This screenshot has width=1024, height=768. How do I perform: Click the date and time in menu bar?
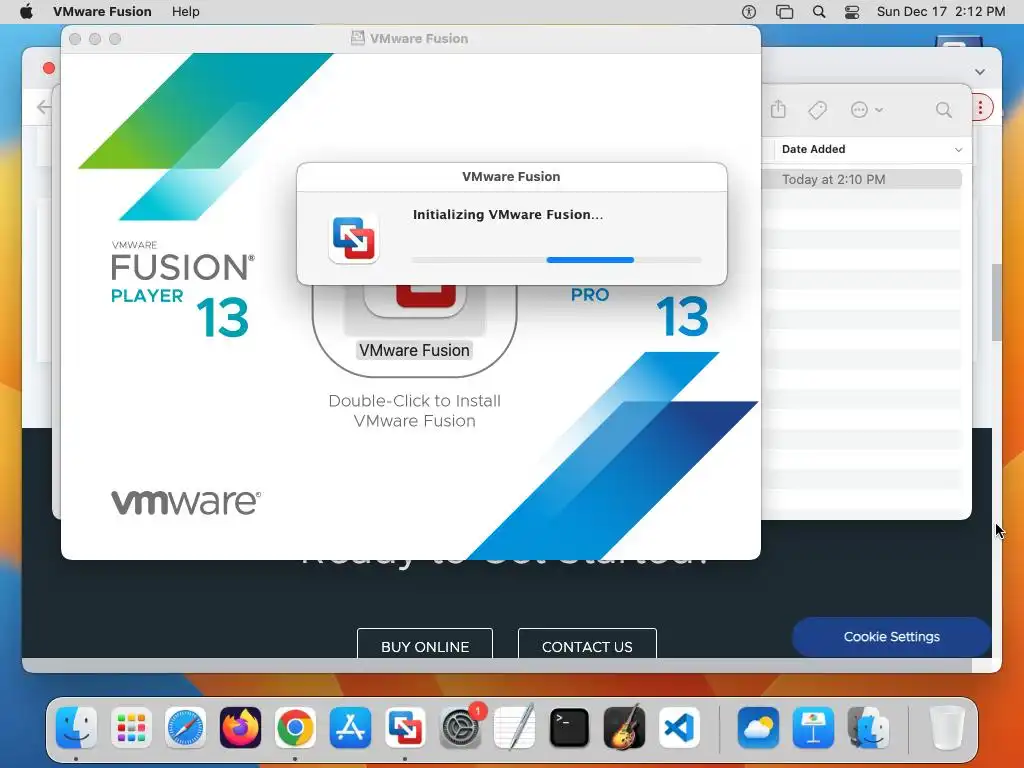coord(940,11)
